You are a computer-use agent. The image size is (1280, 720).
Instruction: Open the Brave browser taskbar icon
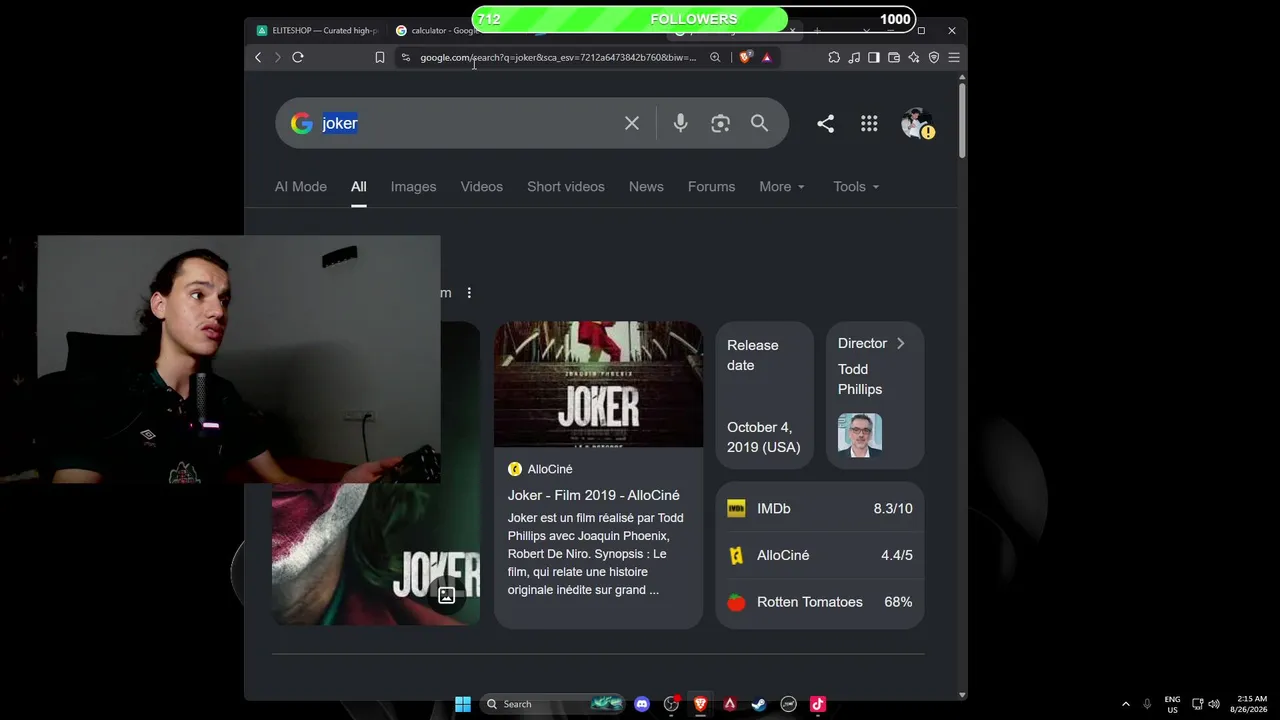tap(701, 704)
